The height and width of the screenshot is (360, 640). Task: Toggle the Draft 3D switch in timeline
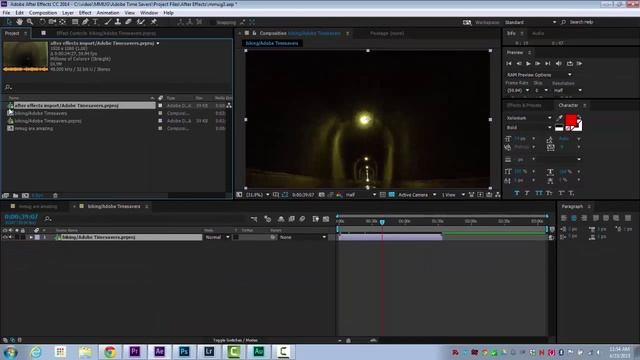tap(267, 219)
